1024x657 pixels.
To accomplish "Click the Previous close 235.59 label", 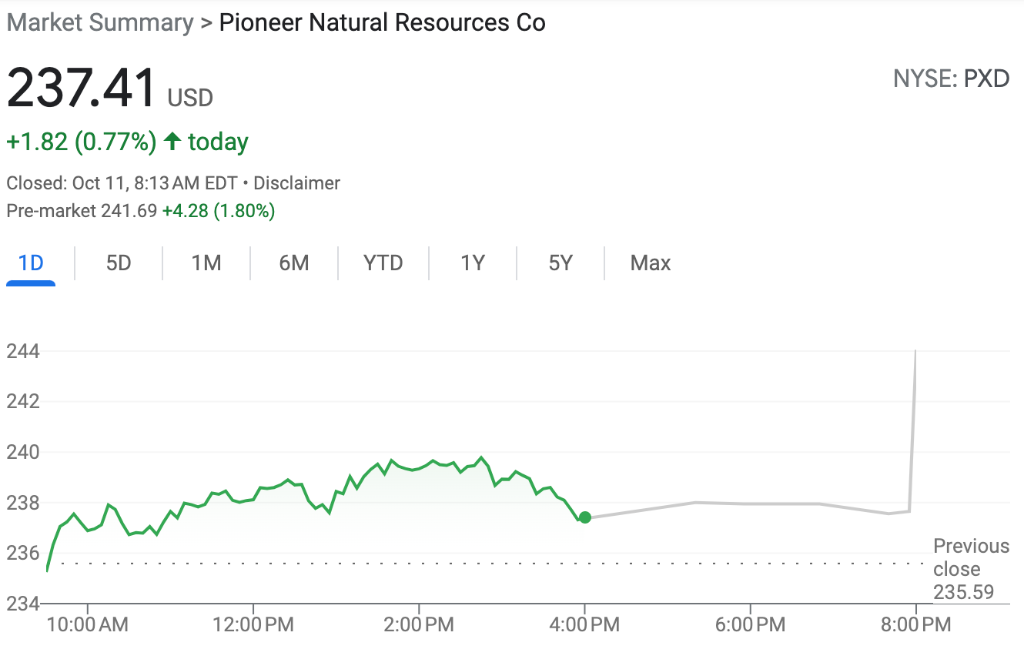I will pyautogui.click(x=970, y=569).
